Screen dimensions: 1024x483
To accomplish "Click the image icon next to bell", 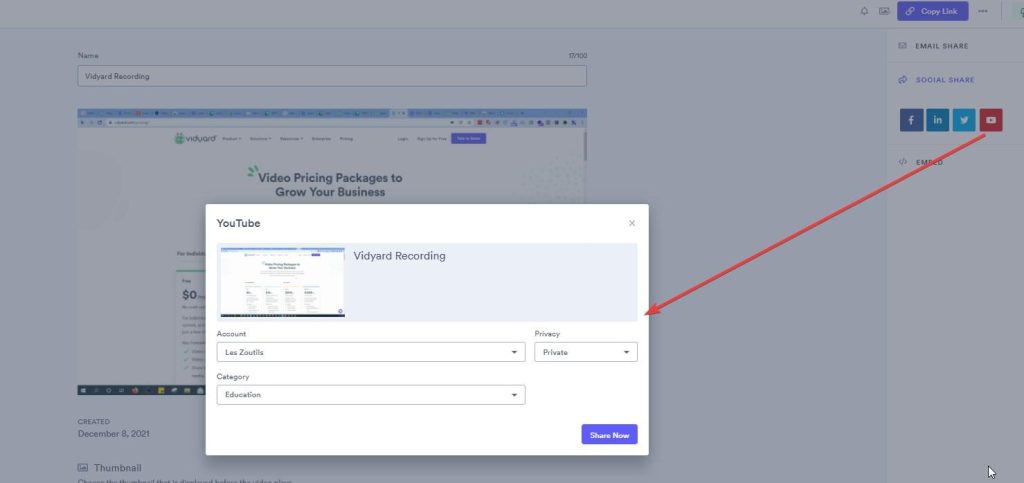I will [884, 11].
